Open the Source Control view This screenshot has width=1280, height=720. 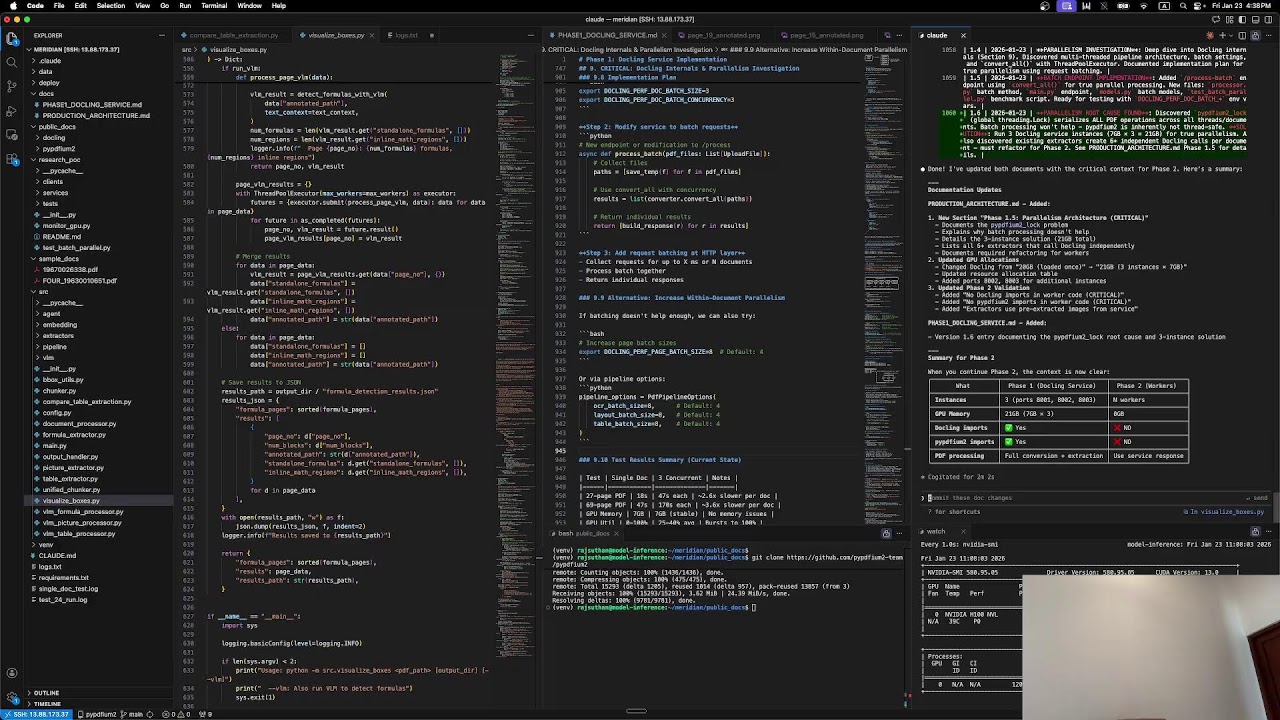[x=12, y=85]
